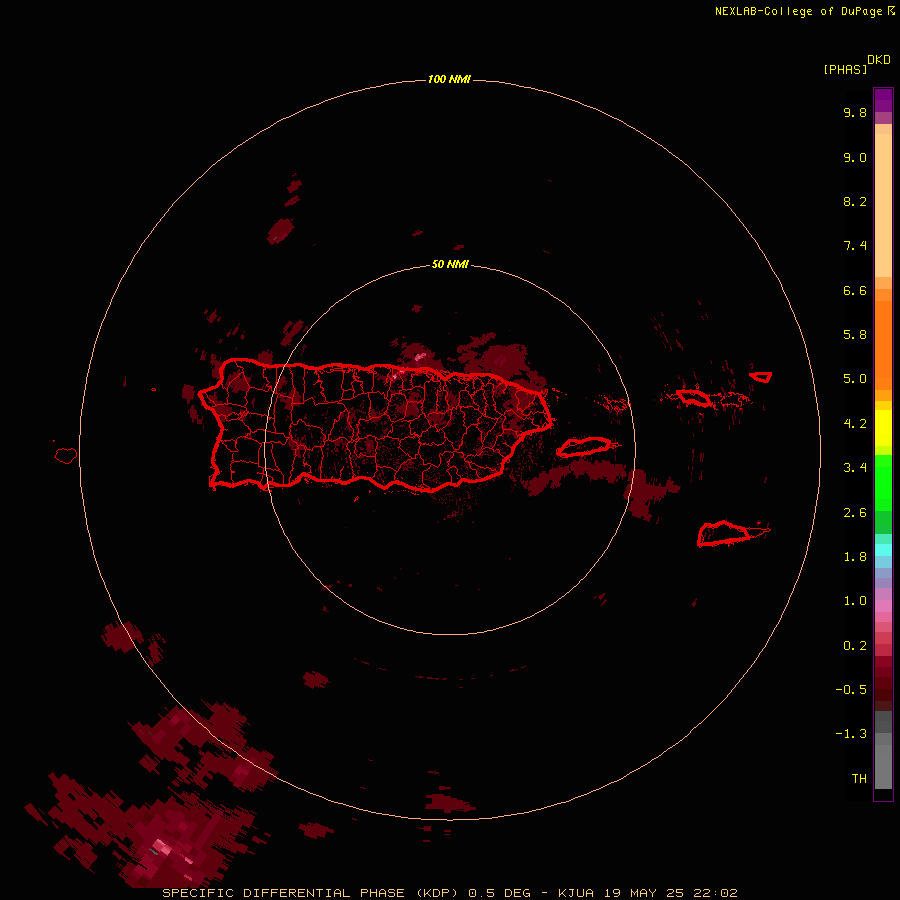
Task: Click the cyan segment of the color bar
Action: (883, 550)
